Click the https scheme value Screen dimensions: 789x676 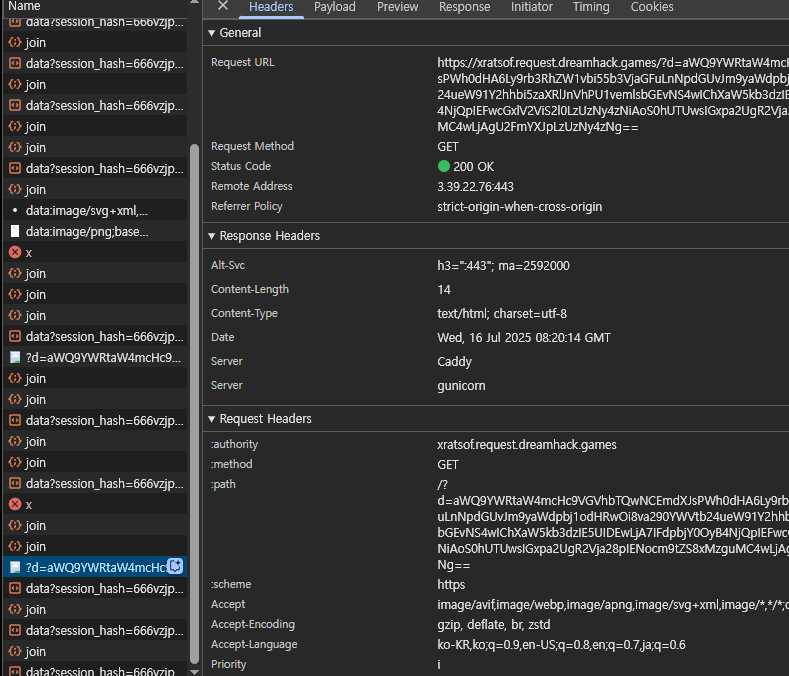tap(451, 585)
